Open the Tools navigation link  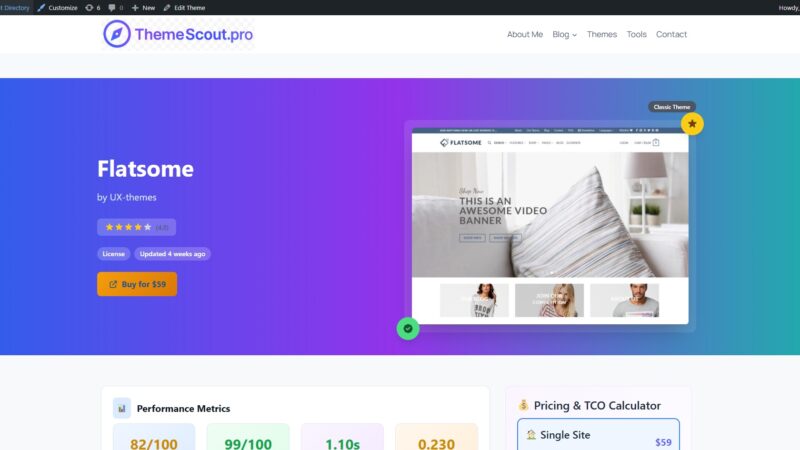point(636,34)
